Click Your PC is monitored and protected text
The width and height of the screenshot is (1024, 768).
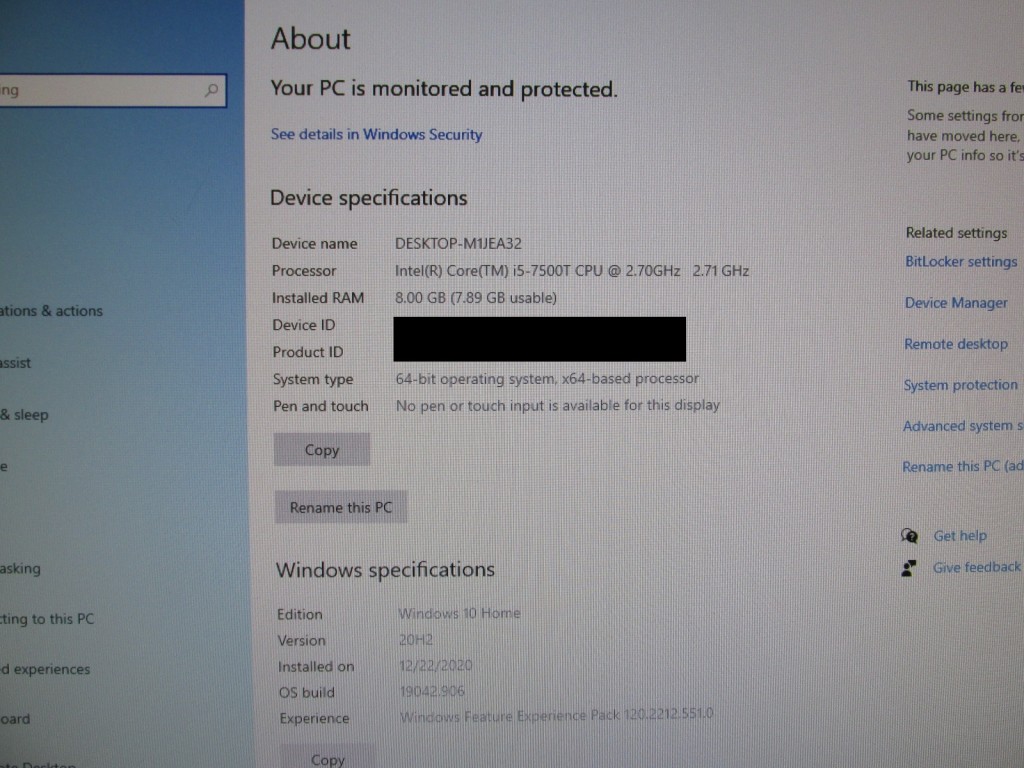click(444, 89)
